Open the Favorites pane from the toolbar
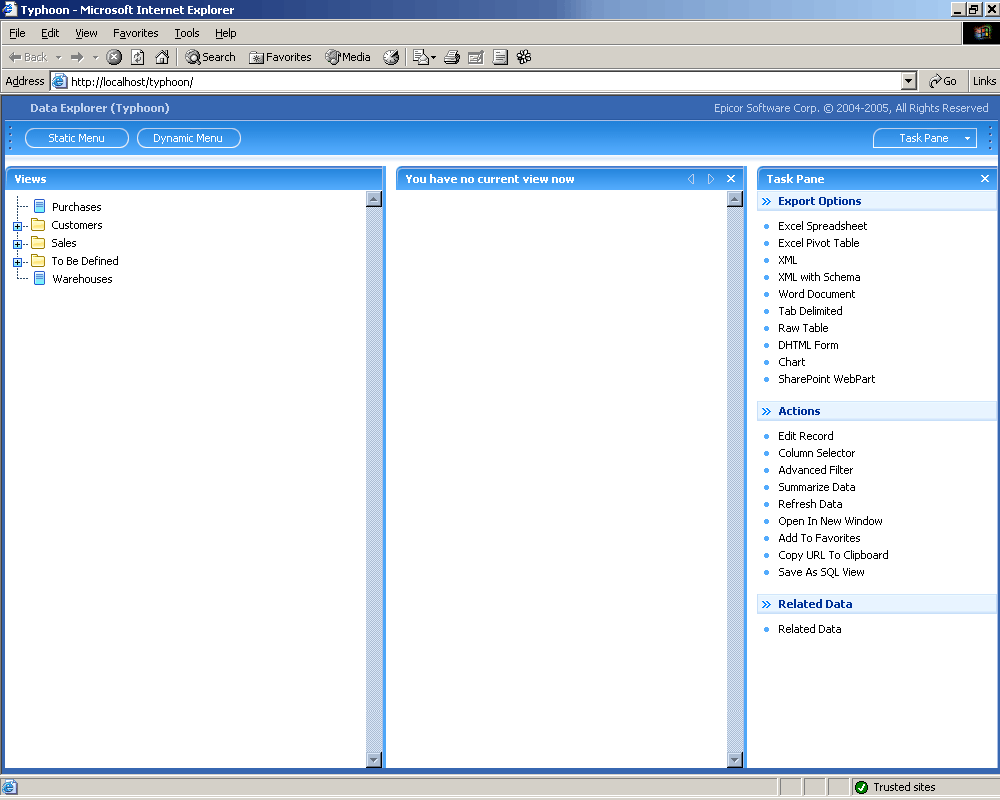 pyautogui.click(x=280, y=57)
